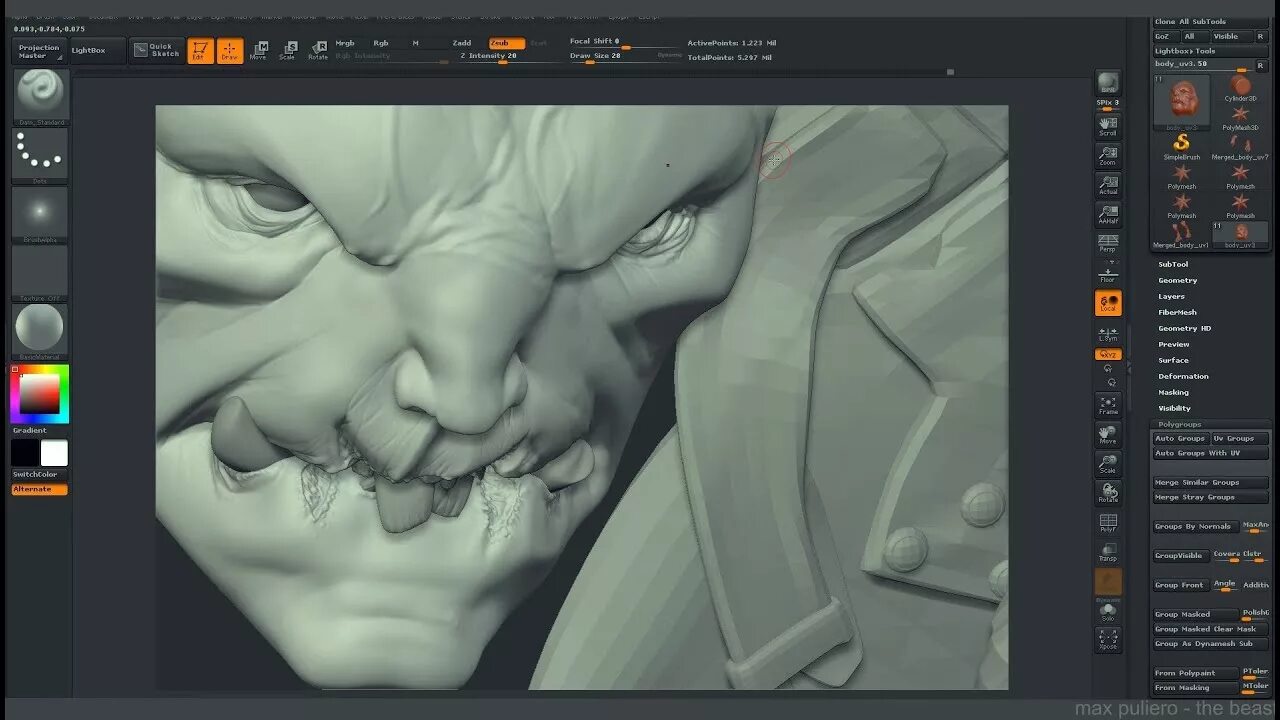The height and width of the screenshot is (720, 1280).
Task: Open the BasicMaterial material selector
Action: [x=40, y=331]
